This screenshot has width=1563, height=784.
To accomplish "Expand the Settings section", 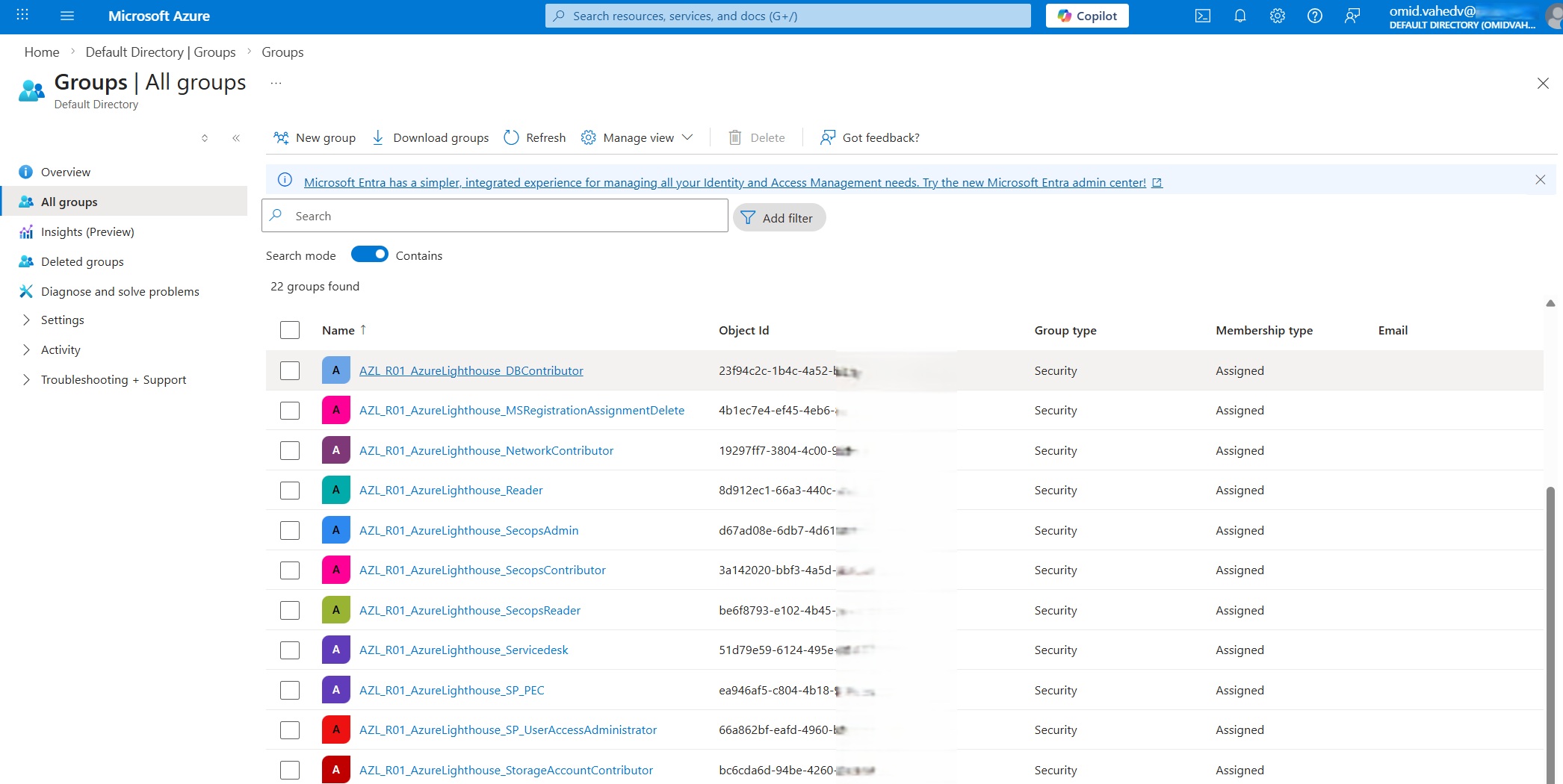I will 63,320.
